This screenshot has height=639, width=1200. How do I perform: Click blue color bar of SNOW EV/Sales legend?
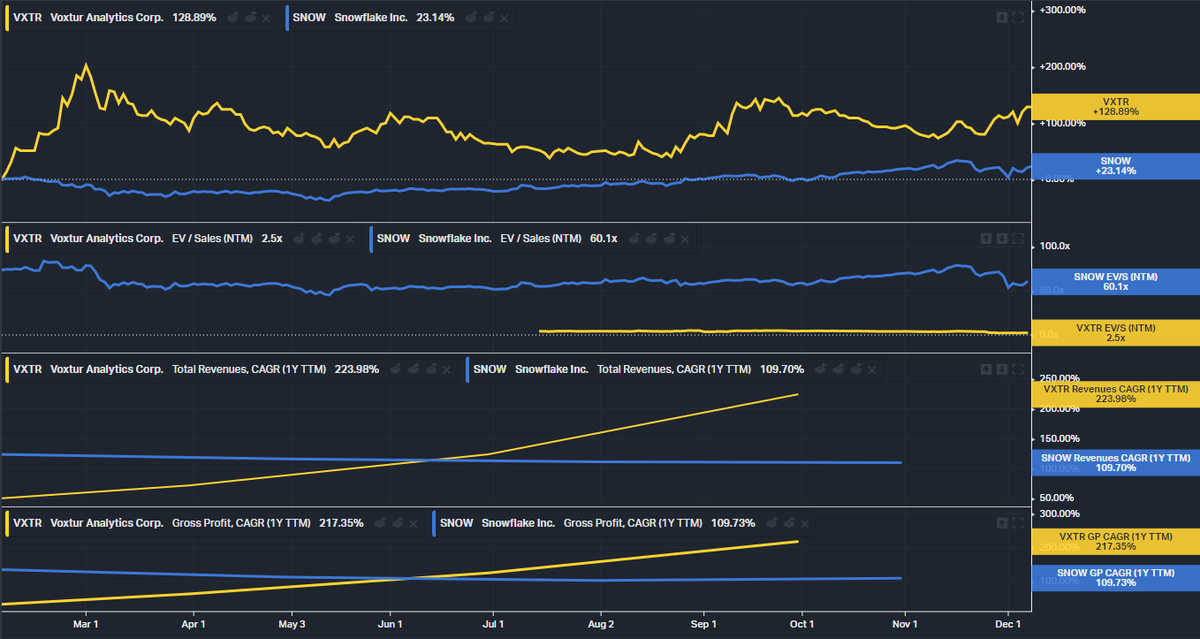371,239
